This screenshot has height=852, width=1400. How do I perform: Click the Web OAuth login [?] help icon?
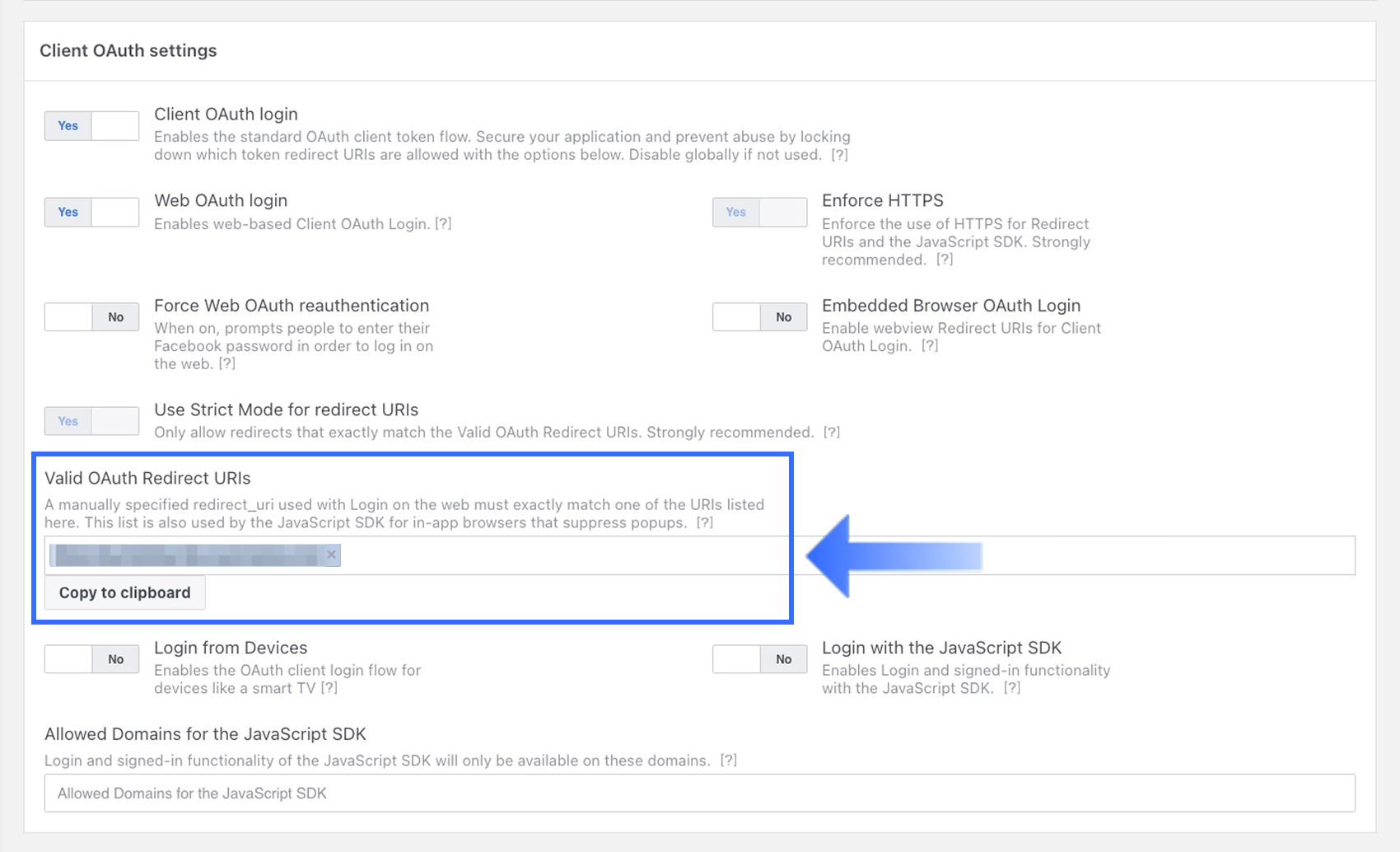click(443, 224)
